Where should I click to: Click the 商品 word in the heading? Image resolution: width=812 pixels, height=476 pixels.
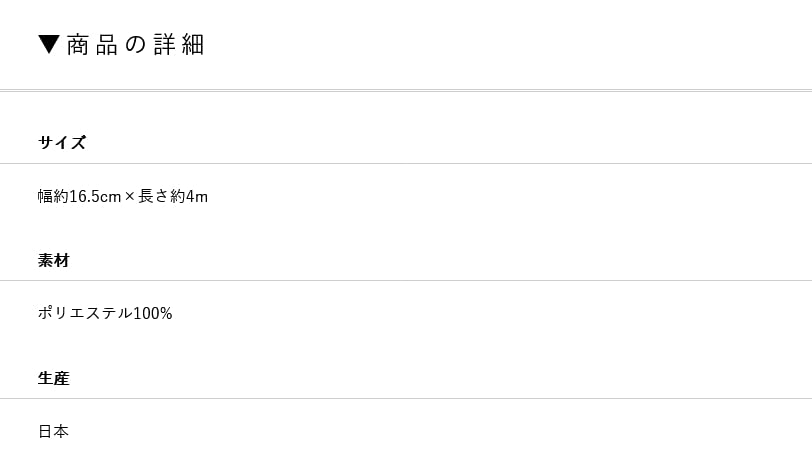click(x=92, y=45)
